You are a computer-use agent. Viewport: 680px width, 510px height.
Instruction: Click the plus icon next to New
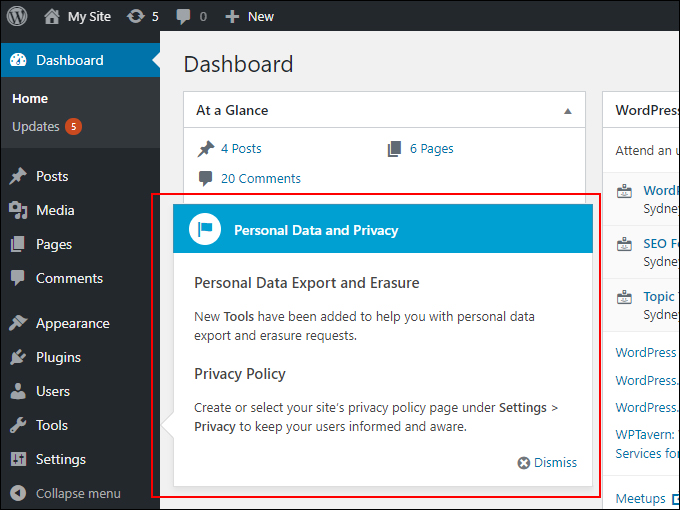coord(232,16)
